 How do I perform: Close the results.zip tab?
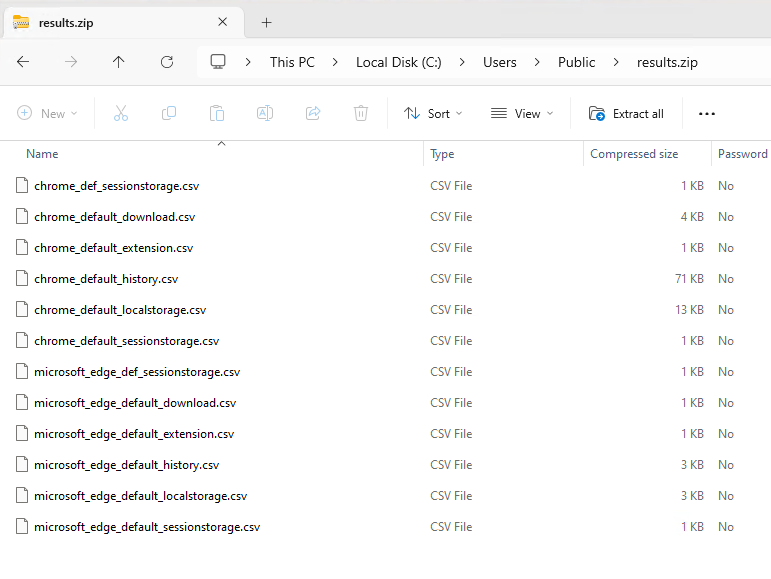(223, 22)
